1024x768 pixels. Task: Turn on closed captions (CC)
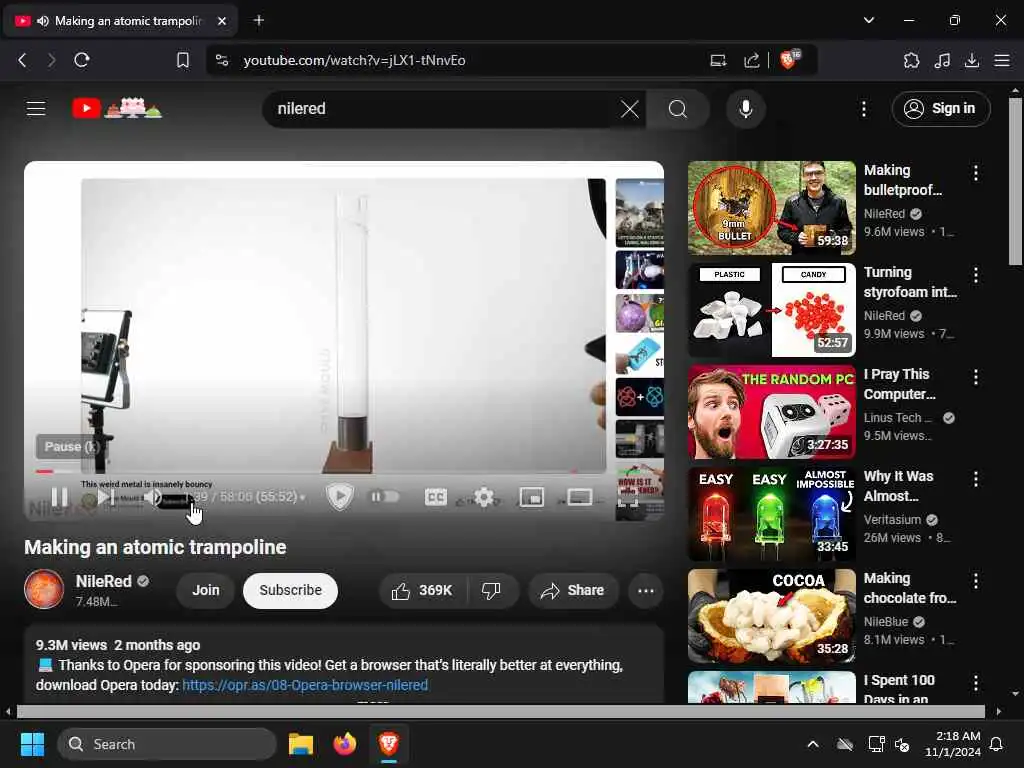(436, 498)
